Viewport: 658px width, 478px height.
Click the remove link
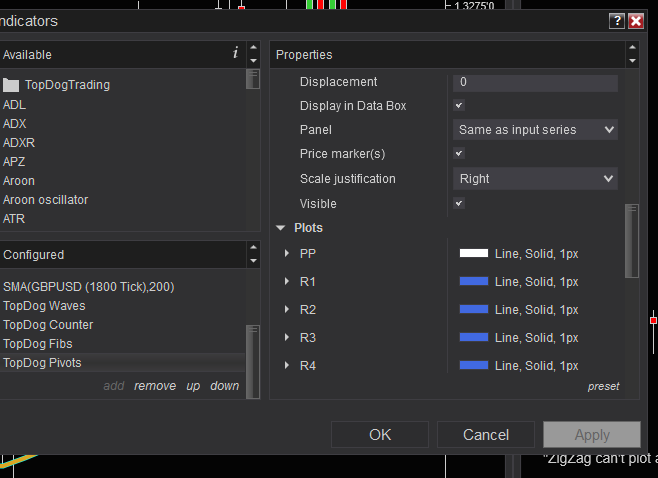click(x=155, y=386)
